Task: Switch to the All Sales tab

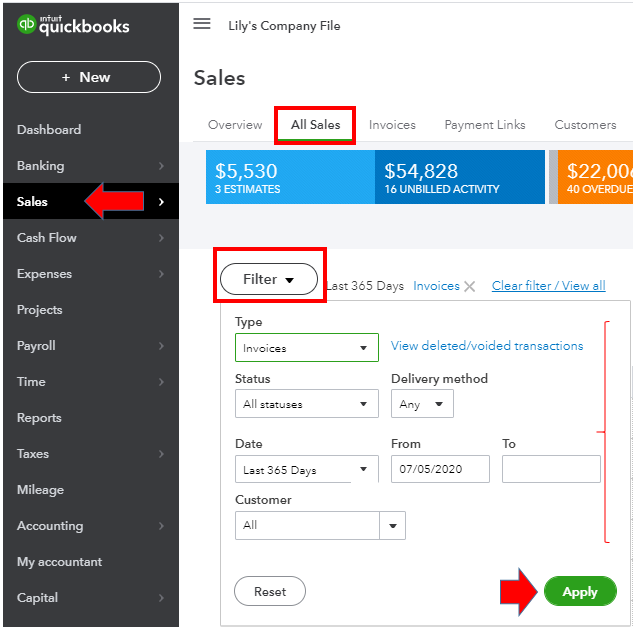Action: tap(315, 125)
